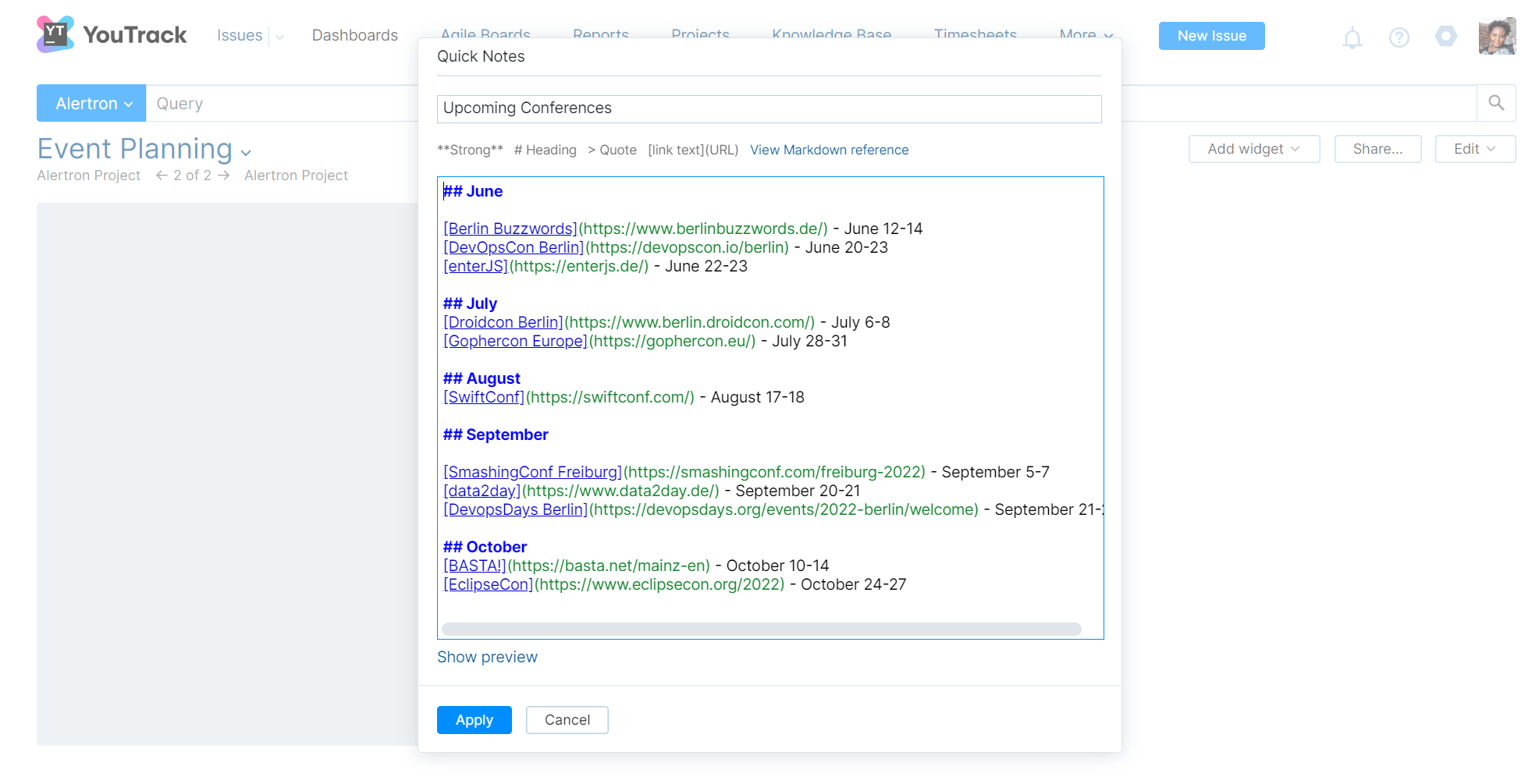Screen dimensions: 1539x784
Task: Create a New Issue
Action: point(1211,36)
